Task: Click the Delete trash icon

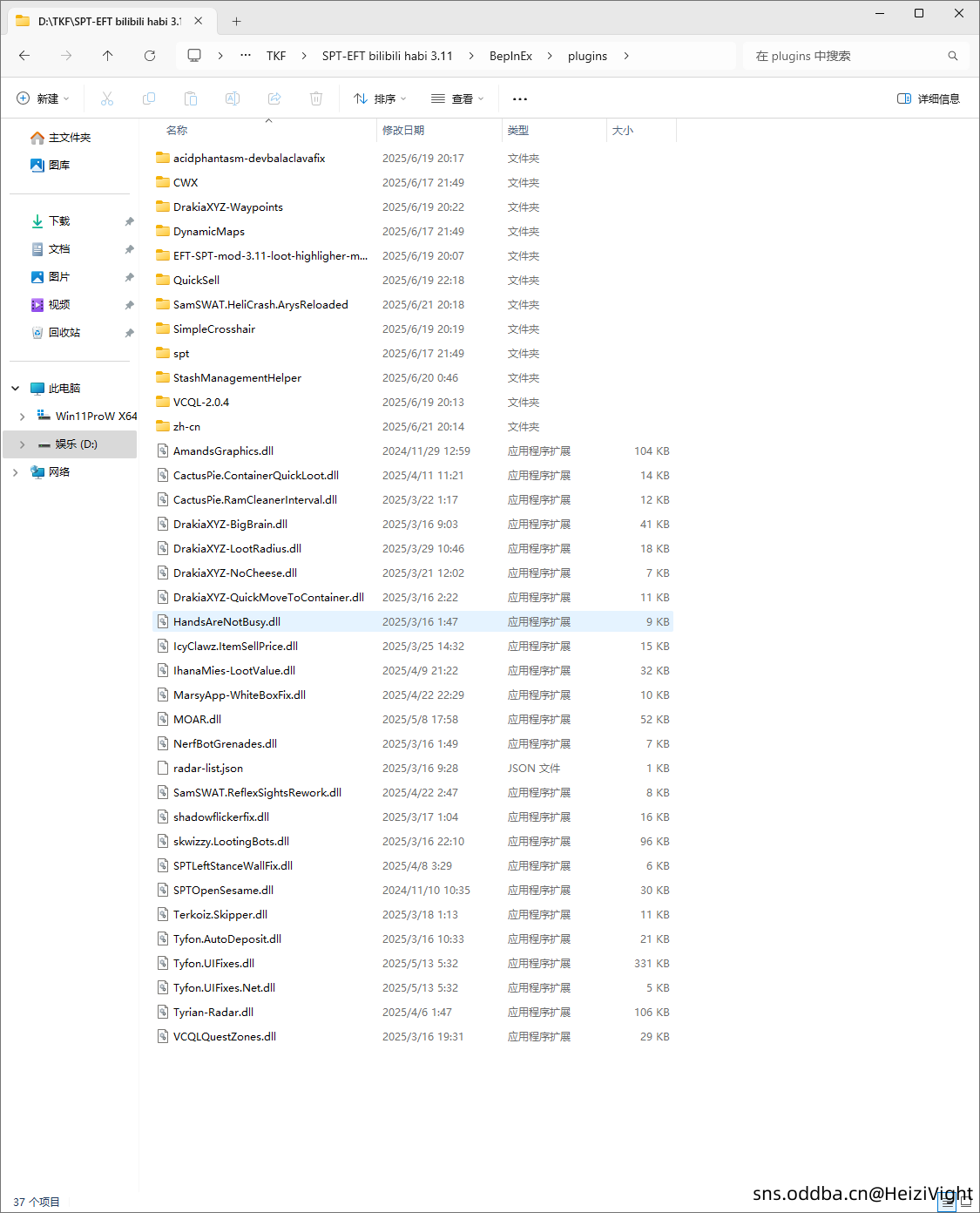Action: [316, 98]
